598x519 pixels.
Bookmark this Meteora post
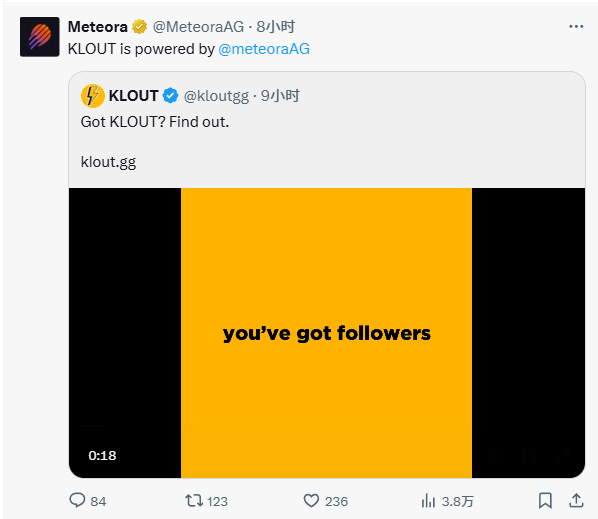coord(545,500)
